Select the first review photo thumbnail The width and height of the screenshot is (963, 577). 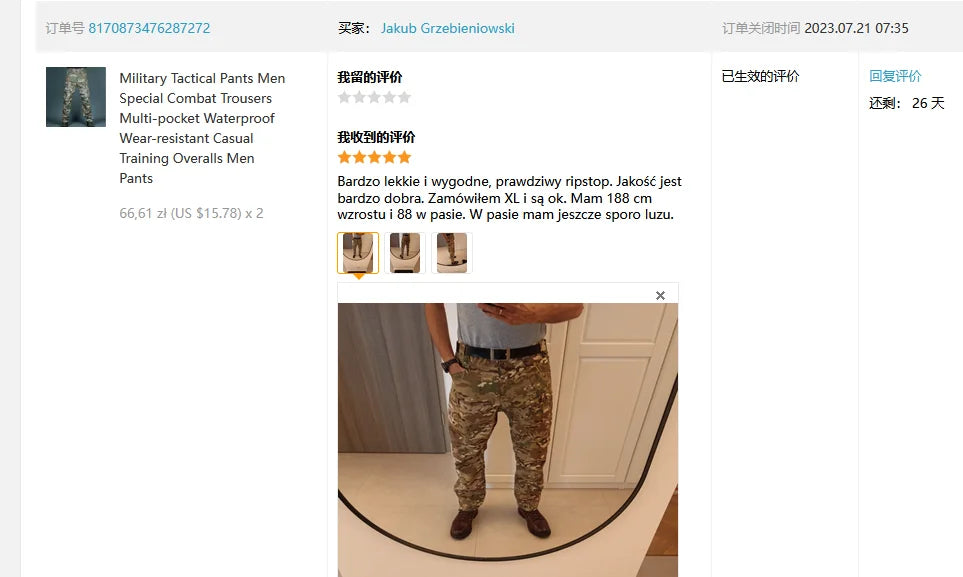(358, 253)
